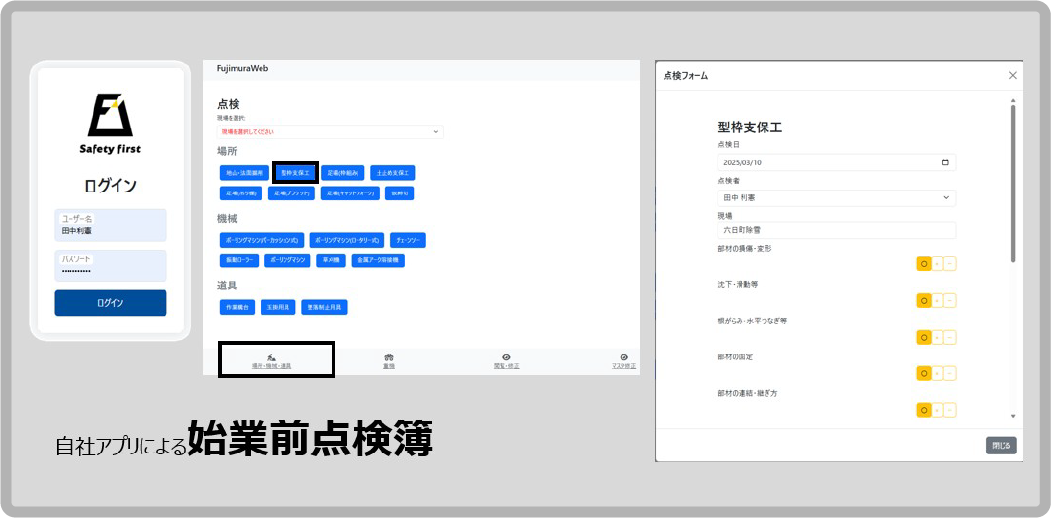Open the 現場を選択してください dropdown
Screen dimensions: 1051x518
(330, 132)
